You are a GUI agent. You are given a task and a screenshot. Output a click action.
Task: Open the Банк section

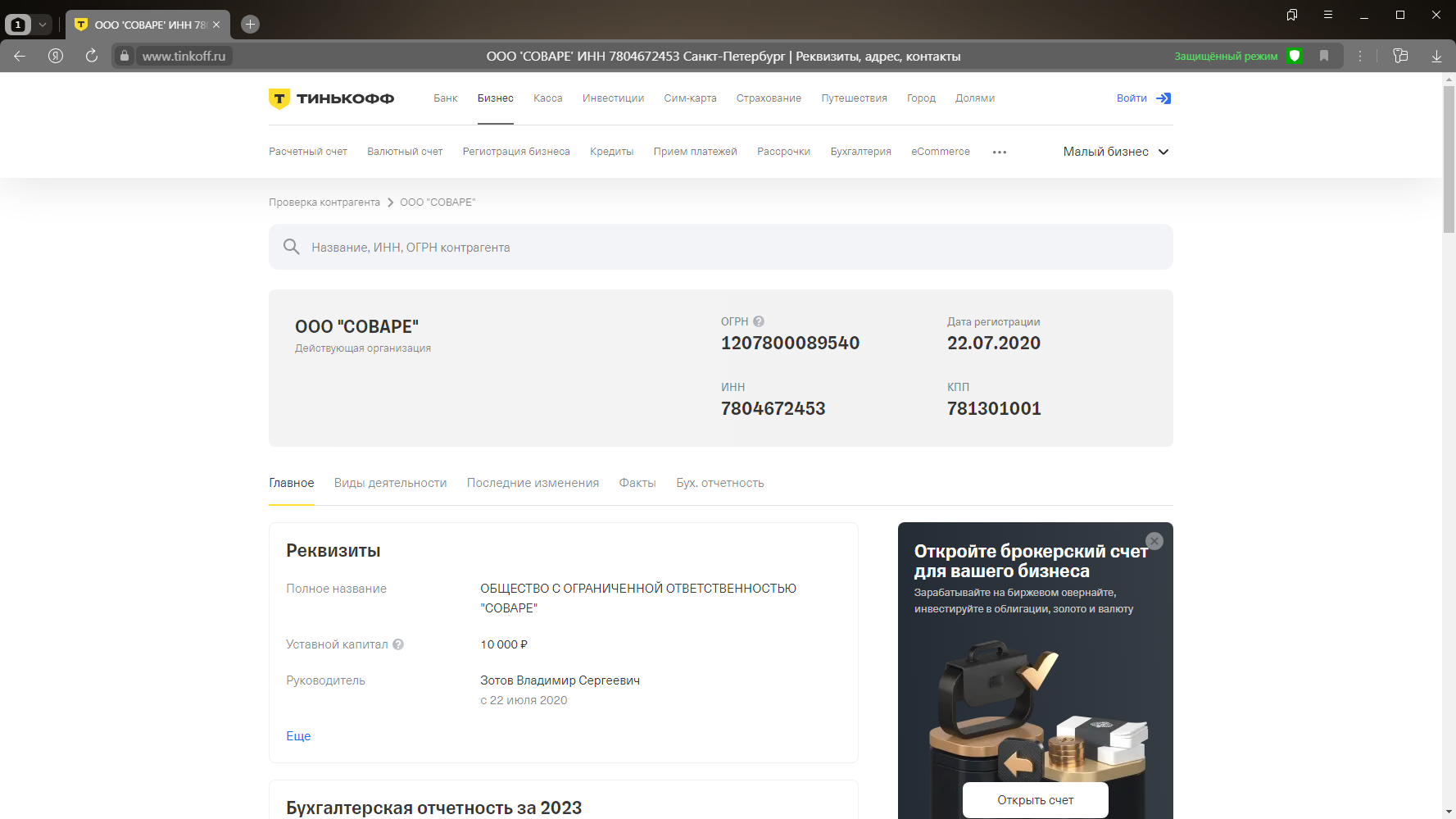446,98
